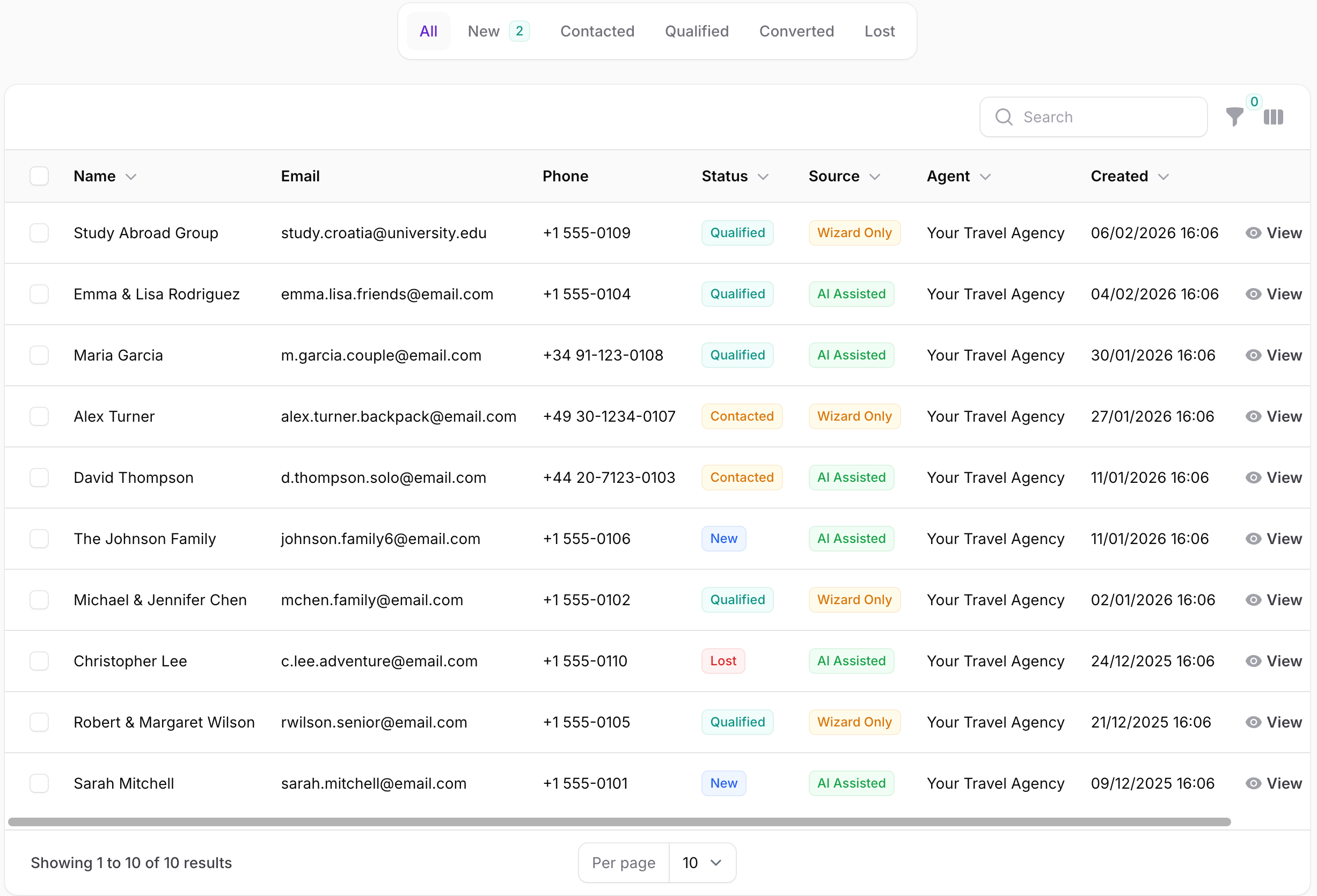Image resolution: width=1317 pixels, height=896 pixels.
Task: Click the horizontal table scrollbar
Action: [x=619, y=822]
